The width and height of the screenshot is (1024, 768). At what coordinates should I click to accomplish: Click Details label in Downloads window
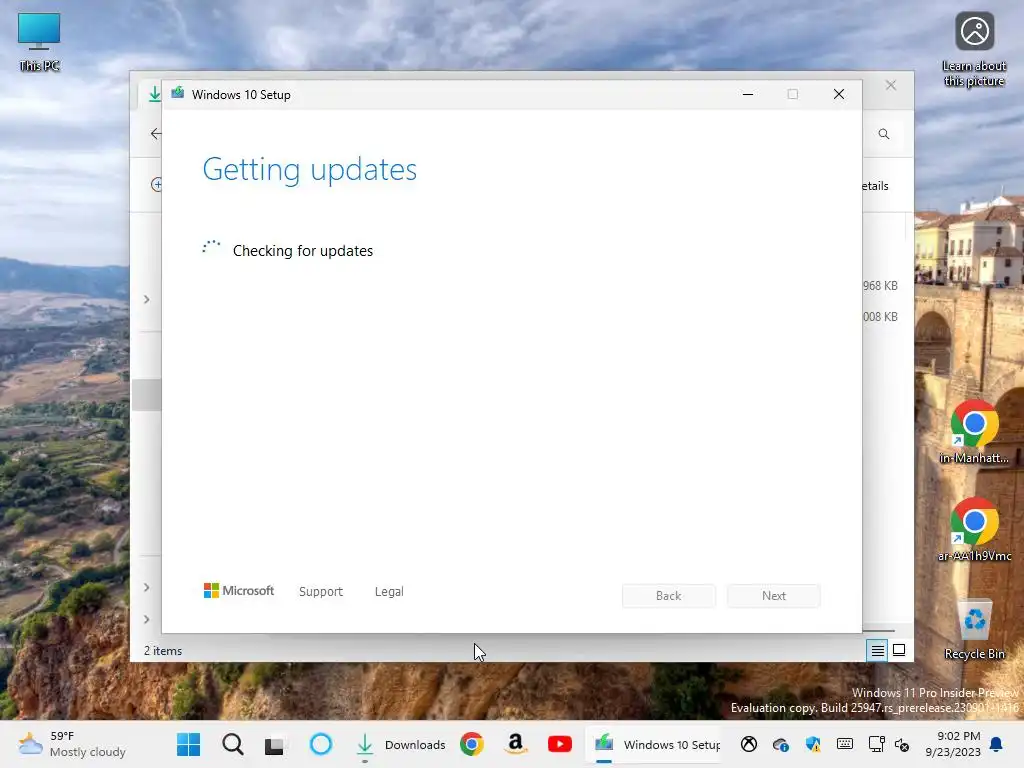875,186
